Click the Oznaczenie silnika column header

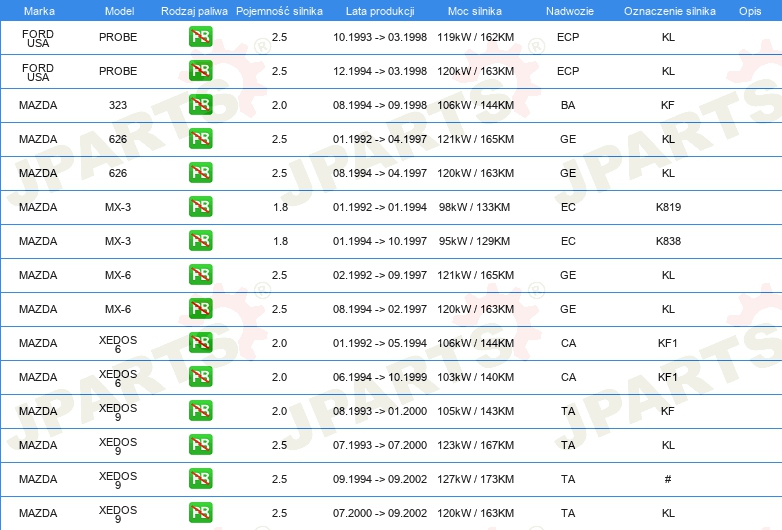click(670, 11)
